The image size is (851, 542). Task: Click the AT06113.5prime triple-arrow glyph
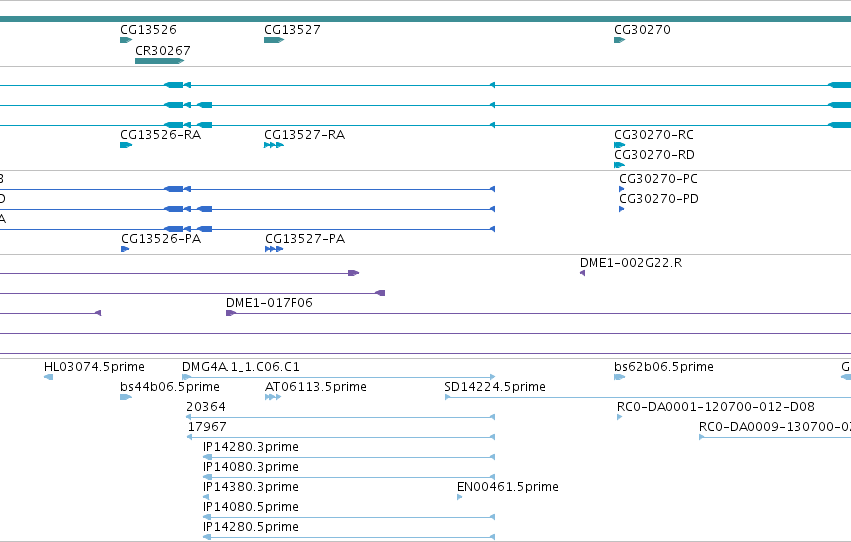(272, 397)
